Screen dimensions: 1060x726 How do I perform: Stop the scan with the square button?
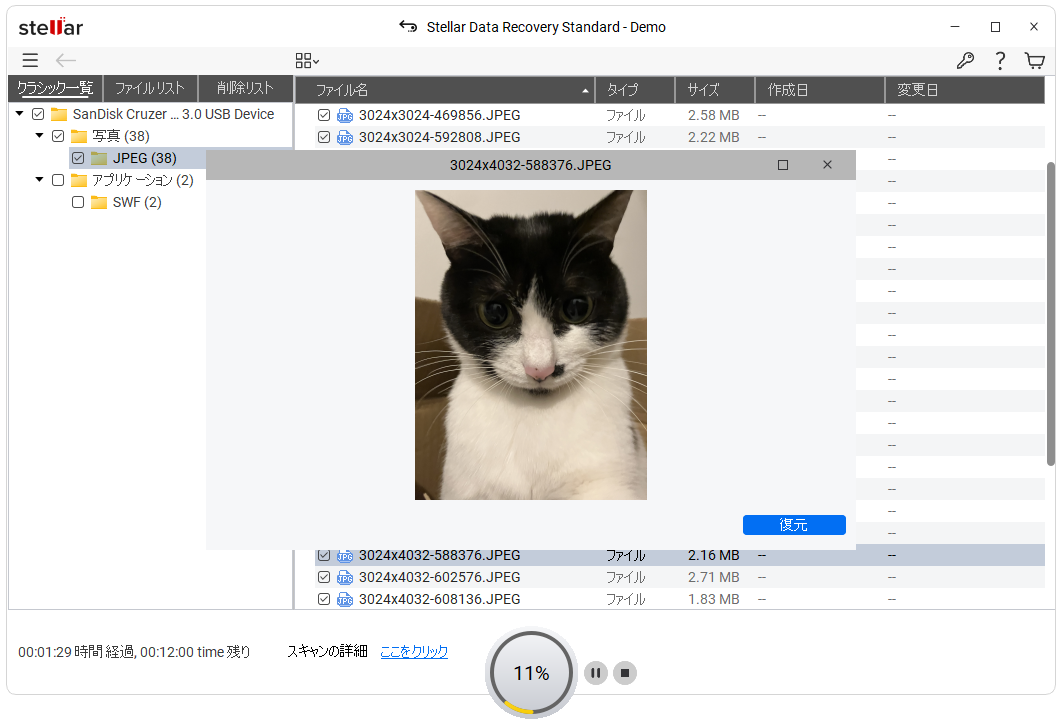click(x=625, y=673)
